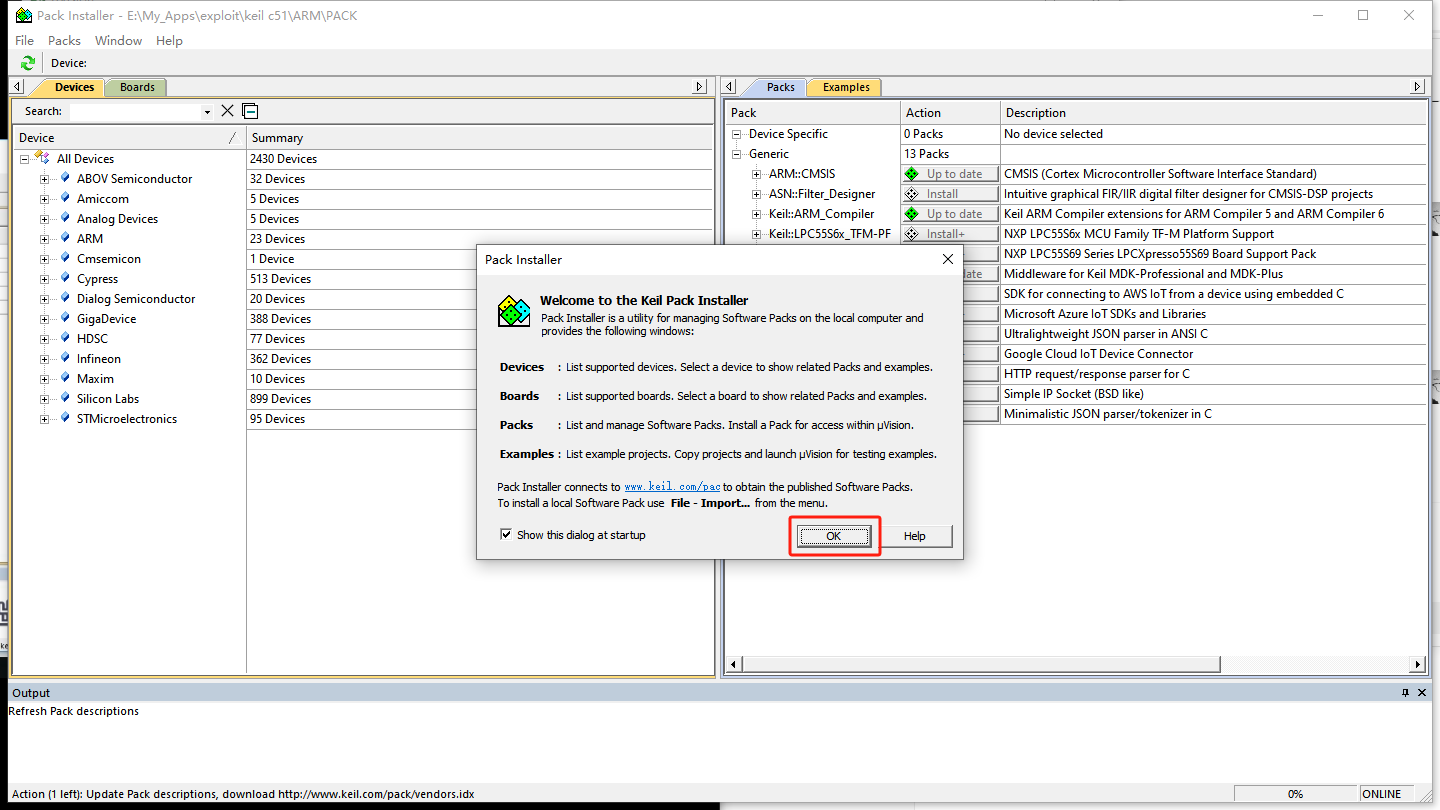Expand the ARM vendor tree node
The height and width of the screenshot is (810, 1440).
point(44,239)
